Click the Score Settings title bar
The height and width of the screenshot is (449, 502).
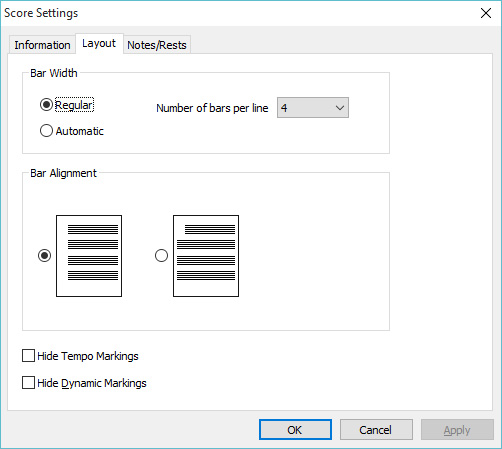(233, 13)
